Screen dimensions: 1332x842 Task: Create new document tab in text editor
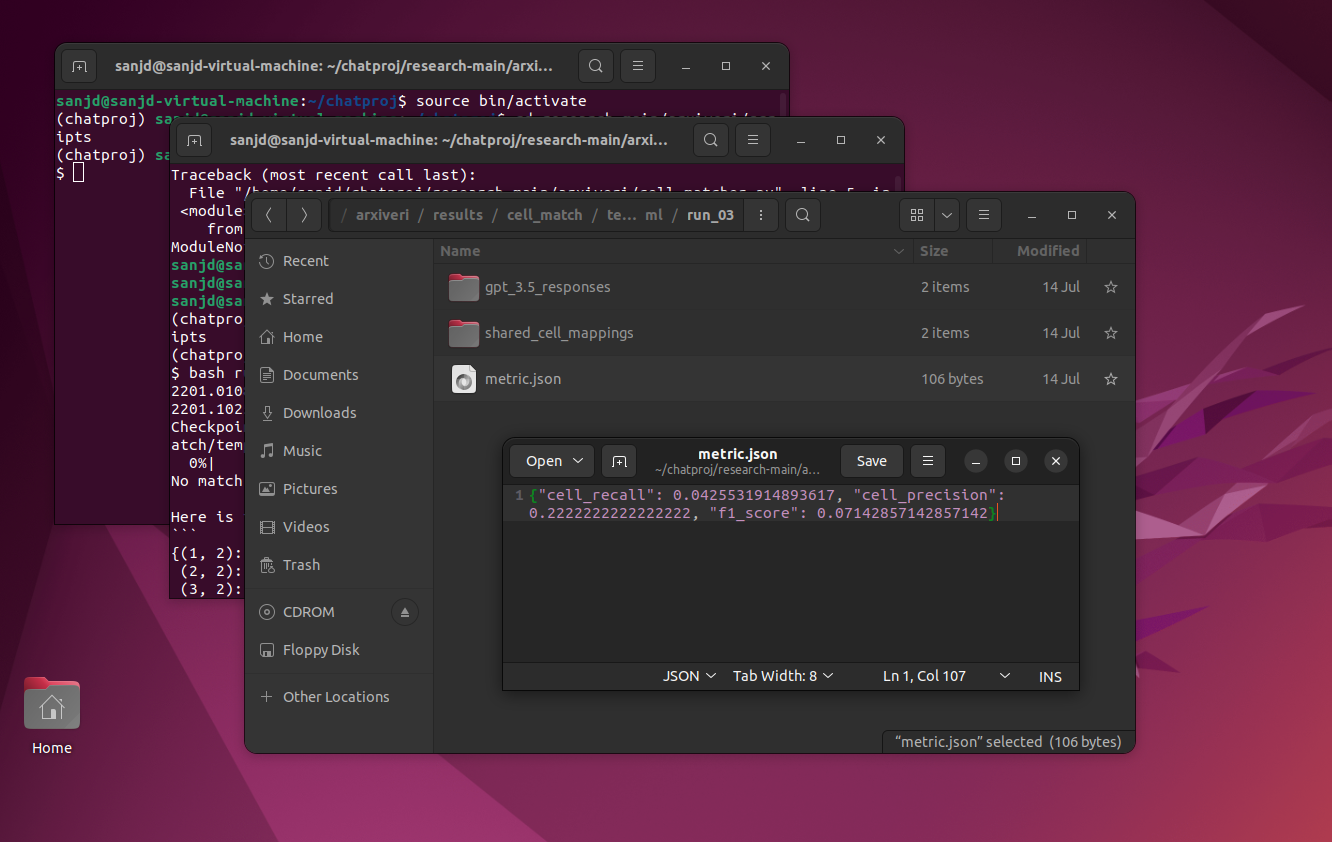point(619,461)
